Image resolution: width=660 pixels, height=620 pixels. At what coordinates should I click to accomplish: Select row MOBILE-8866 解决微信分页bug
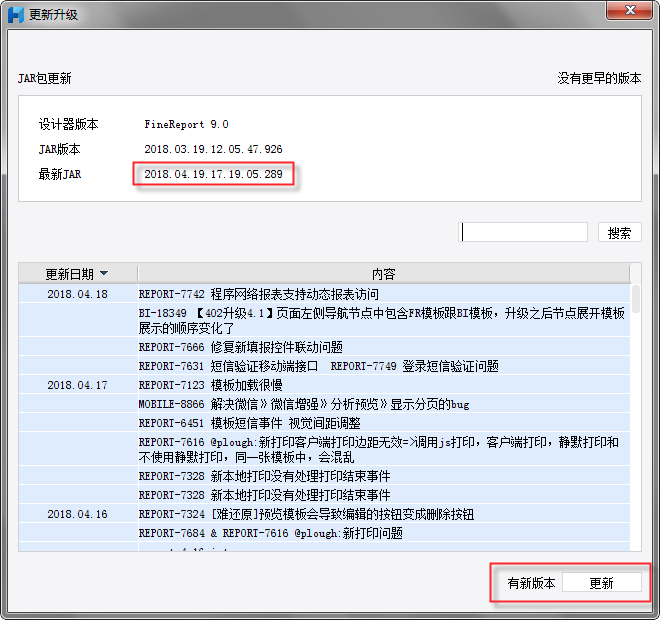pos(383,404)
